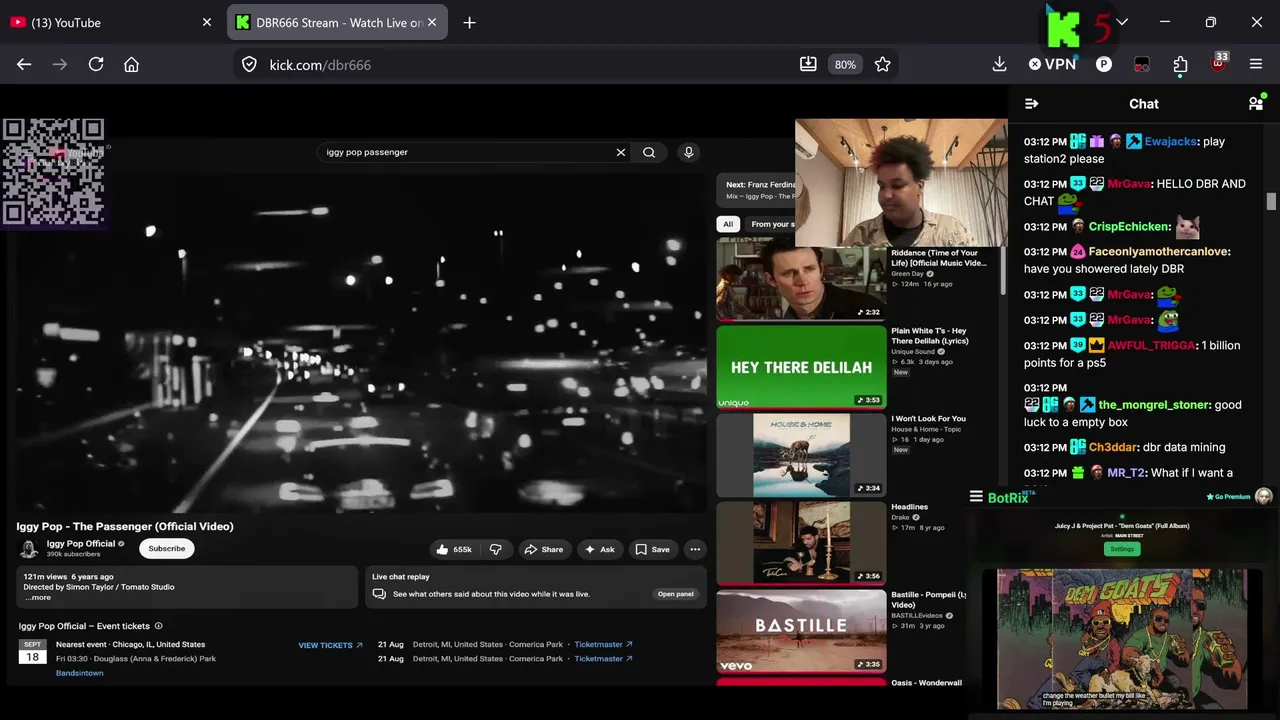Open first Detroit Ticketmaster link
The image size is (1280, 720).
(x=603, y=645)
